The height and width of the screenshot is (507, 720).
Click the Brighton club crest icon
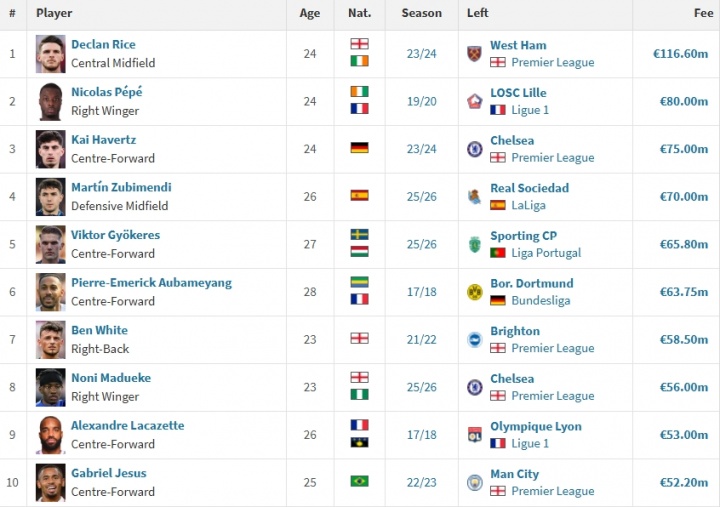point(474,339)
